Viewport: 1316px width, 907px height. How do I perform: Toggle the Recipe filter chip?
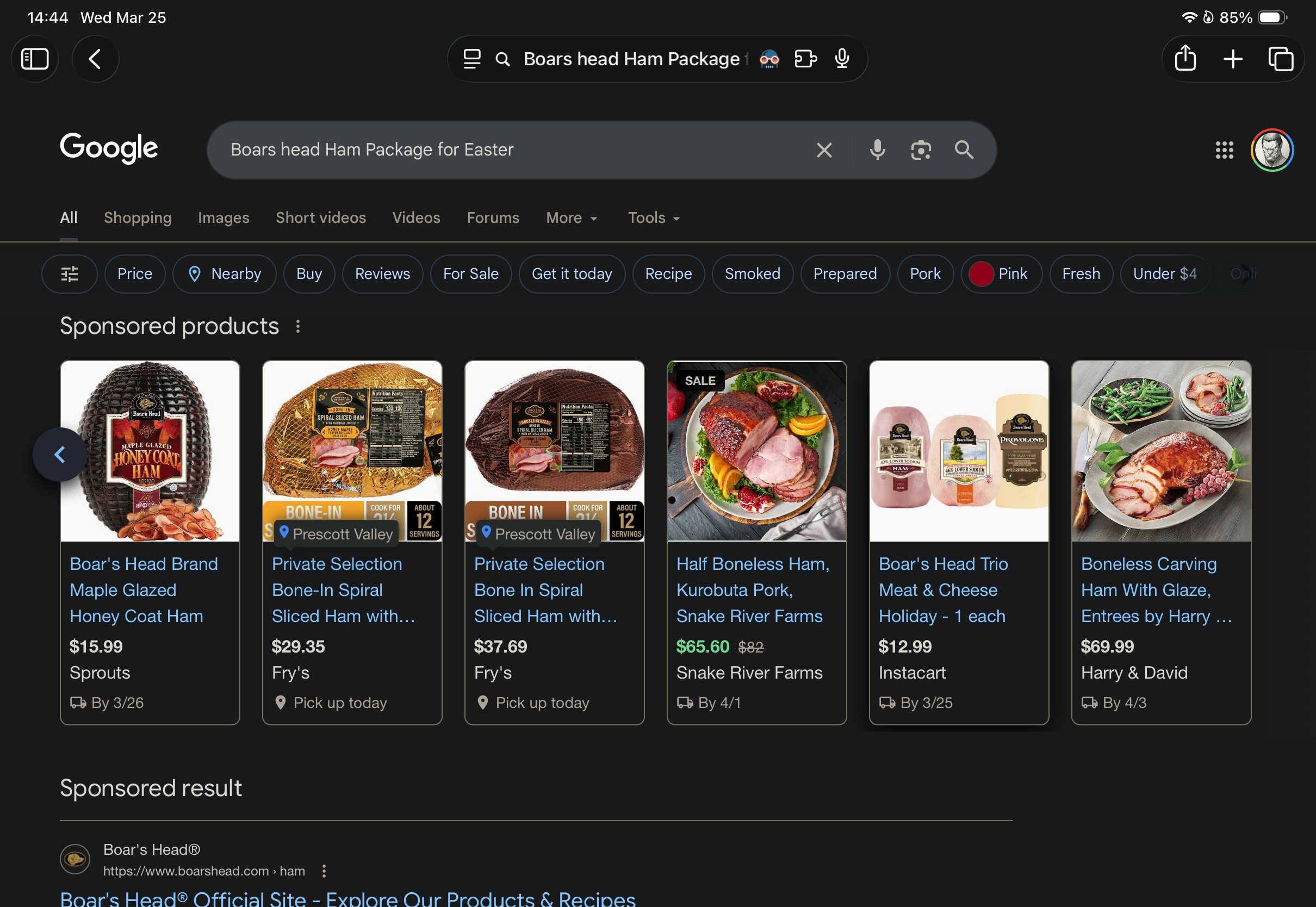coord(669,274)
